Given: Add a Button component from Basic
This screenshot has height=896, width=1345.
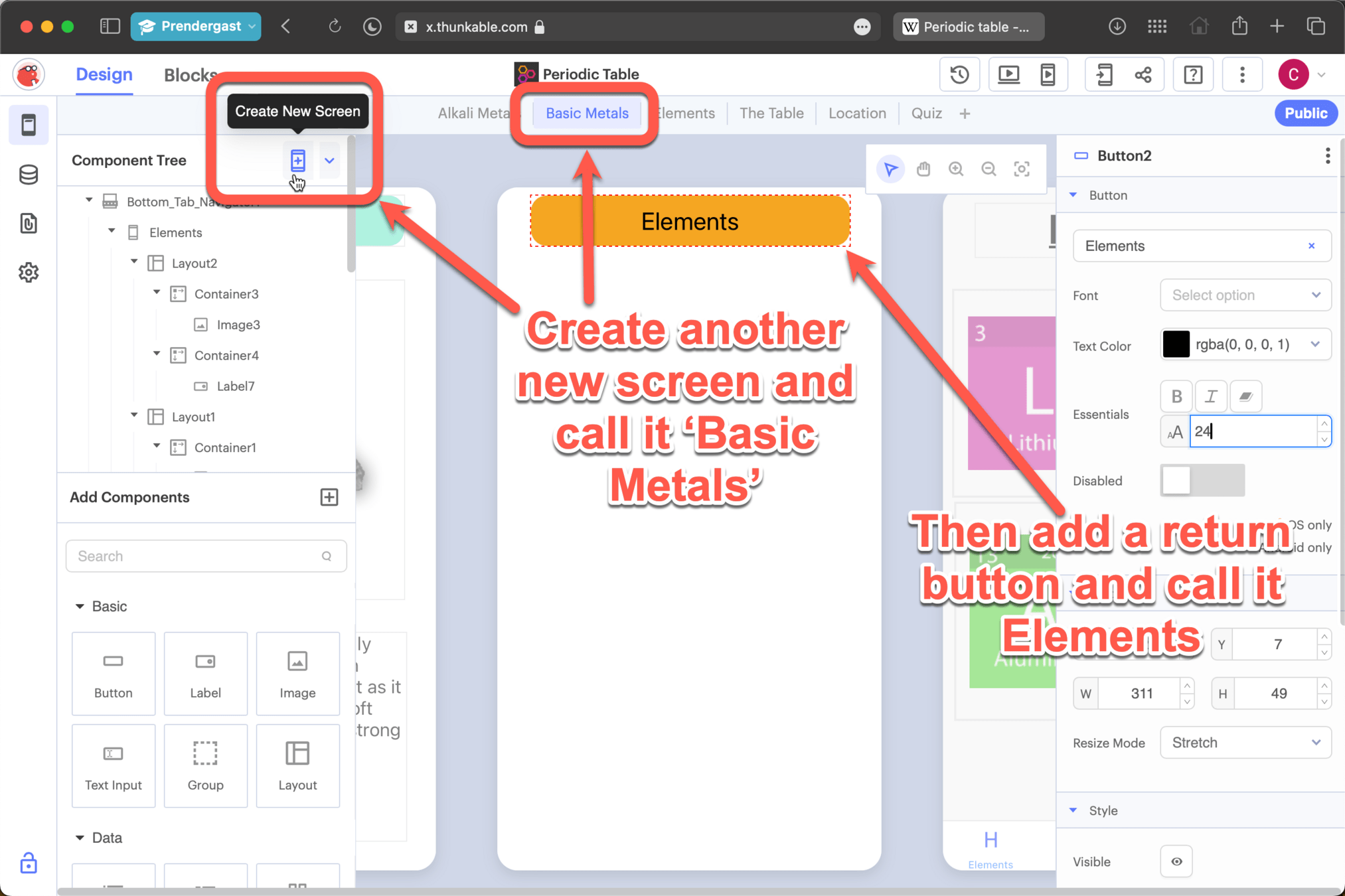Looking at the screenshot, I should coord(114,673).
